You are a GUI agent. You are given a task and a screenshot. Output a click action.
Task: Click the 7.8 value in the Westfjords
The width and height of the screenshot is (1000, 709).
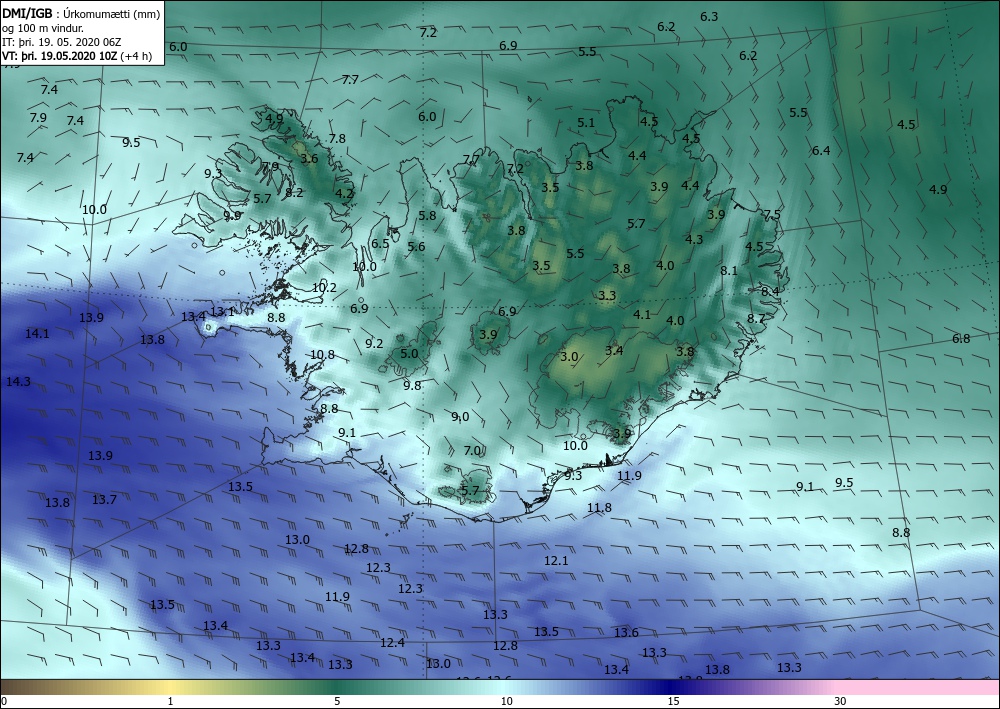337,138
